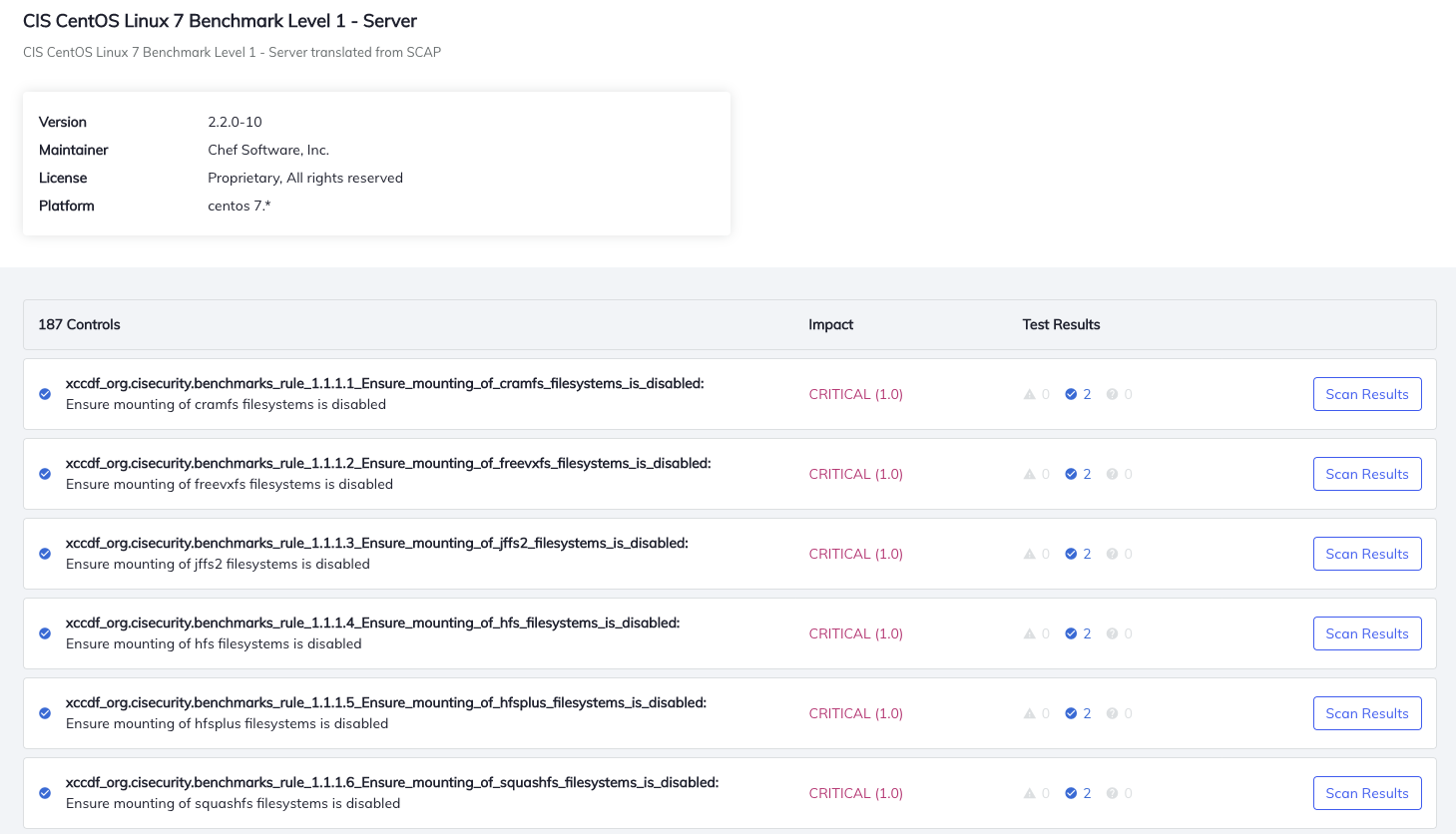The image size is (1456, 834).
Task: Click the Test Results column header
Action: [x=1061, y=324]
